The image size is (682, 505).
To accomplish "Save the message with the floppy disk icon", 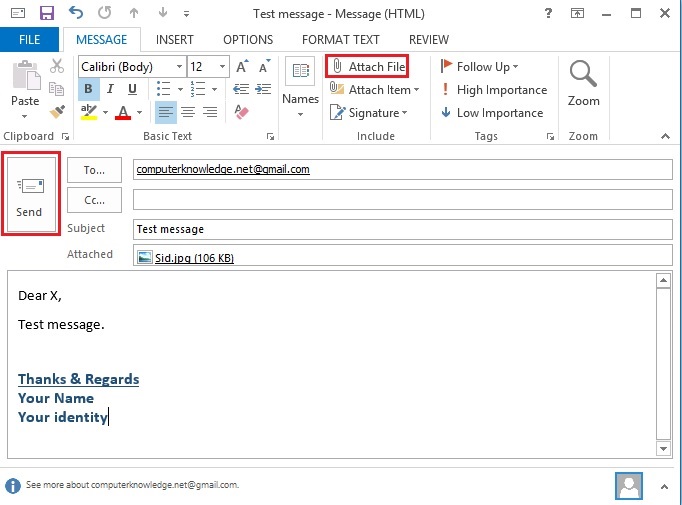I will pos(47,13).
